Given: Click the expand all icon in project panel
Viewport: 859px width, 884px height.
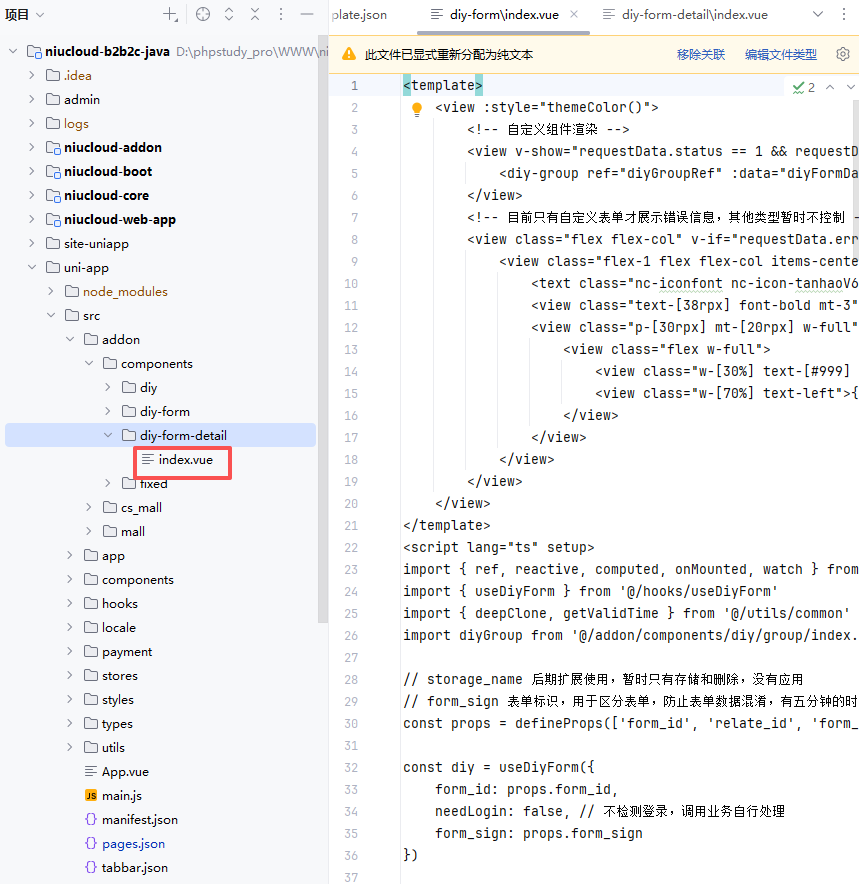Looking at the screenshot, I should 229,14.
